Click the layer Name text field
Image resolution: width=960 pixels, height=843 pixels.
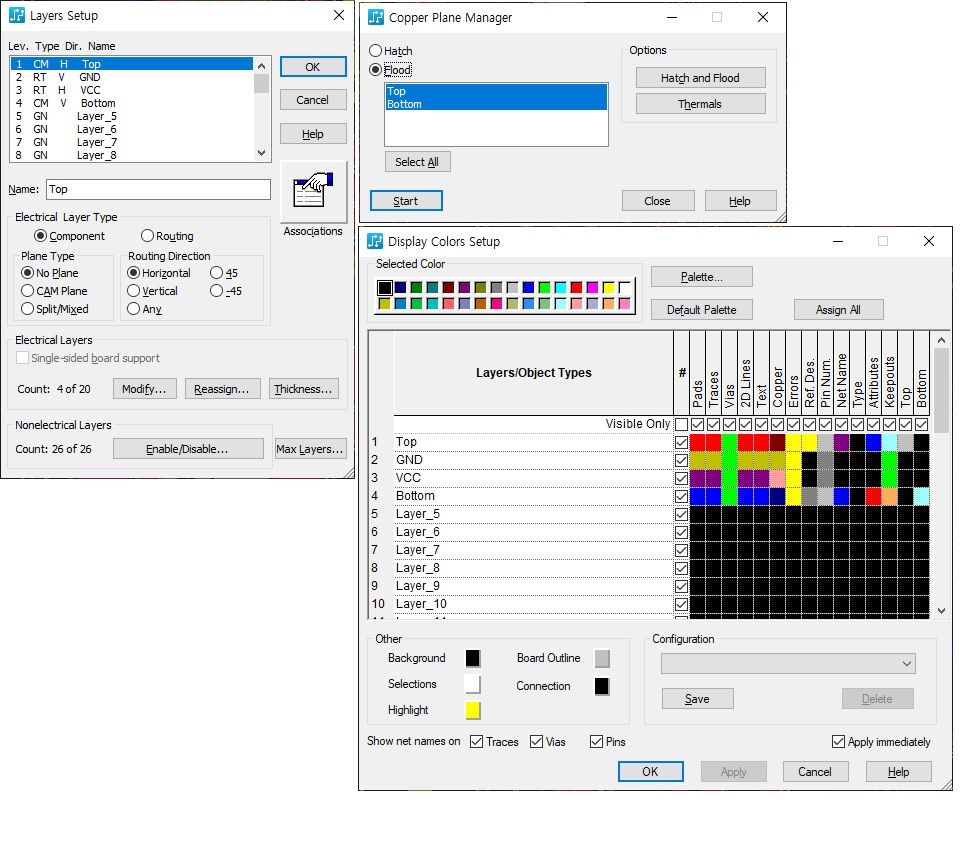click(x=158, y=189)
